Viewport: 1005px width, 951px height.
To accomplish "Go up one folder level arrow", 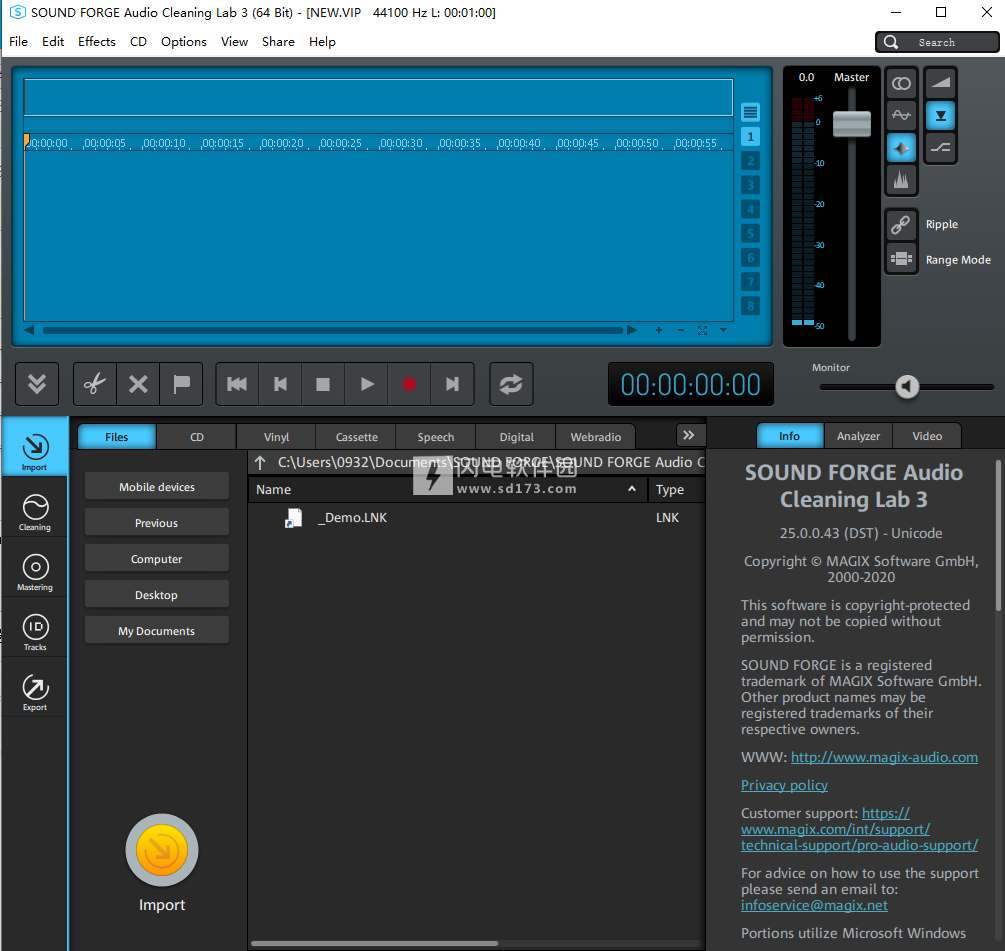I will 260,462.
